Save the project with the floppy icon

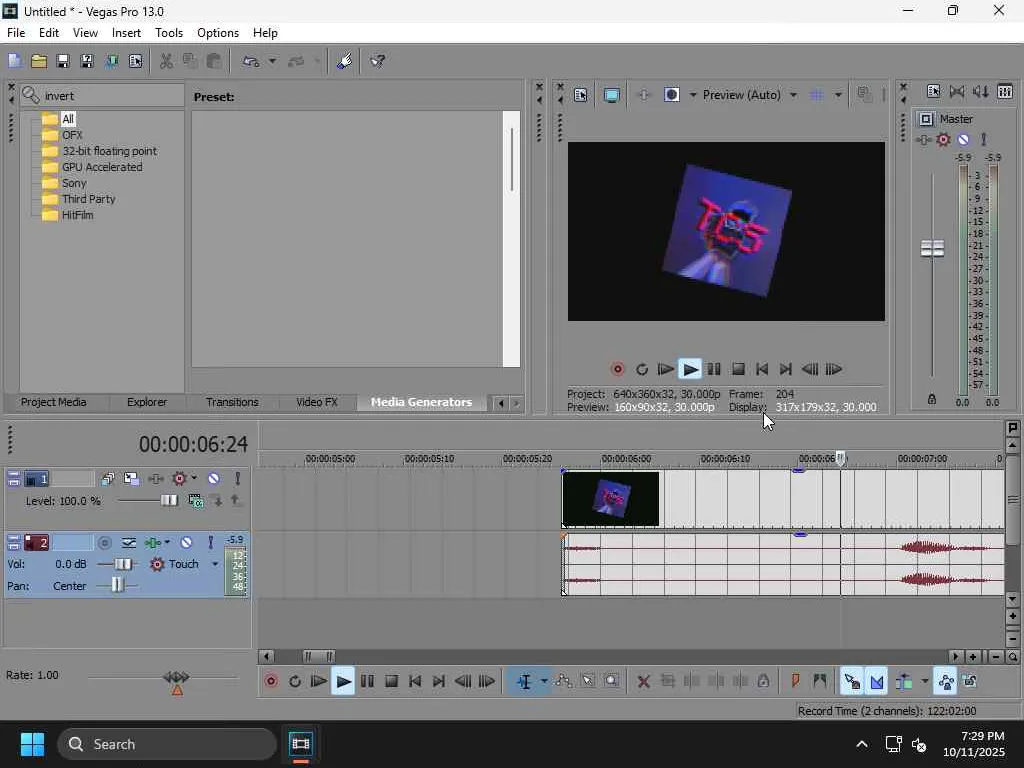click(x=63, y=61)
